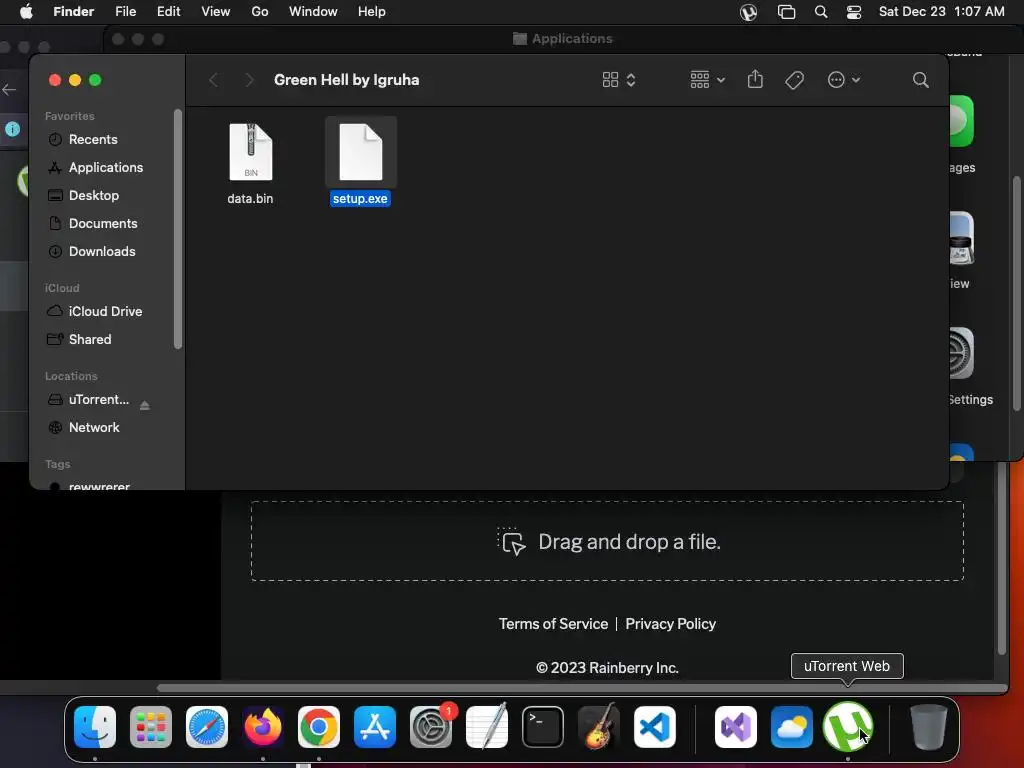Open App Store from the Dock

(375, 727)
